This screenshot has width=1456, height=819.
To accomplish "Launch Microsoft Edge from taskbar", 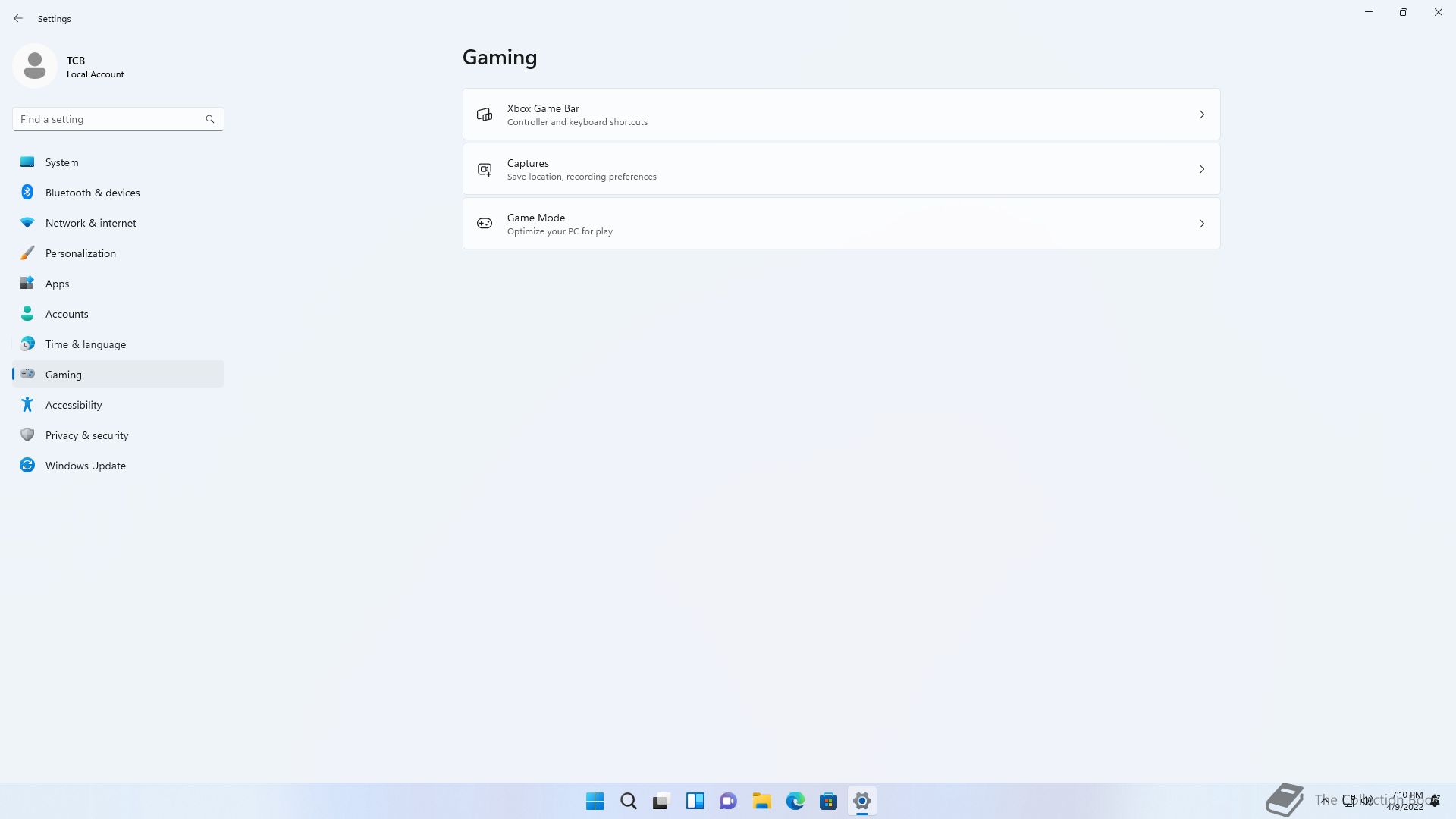I will tap(795, 801).
